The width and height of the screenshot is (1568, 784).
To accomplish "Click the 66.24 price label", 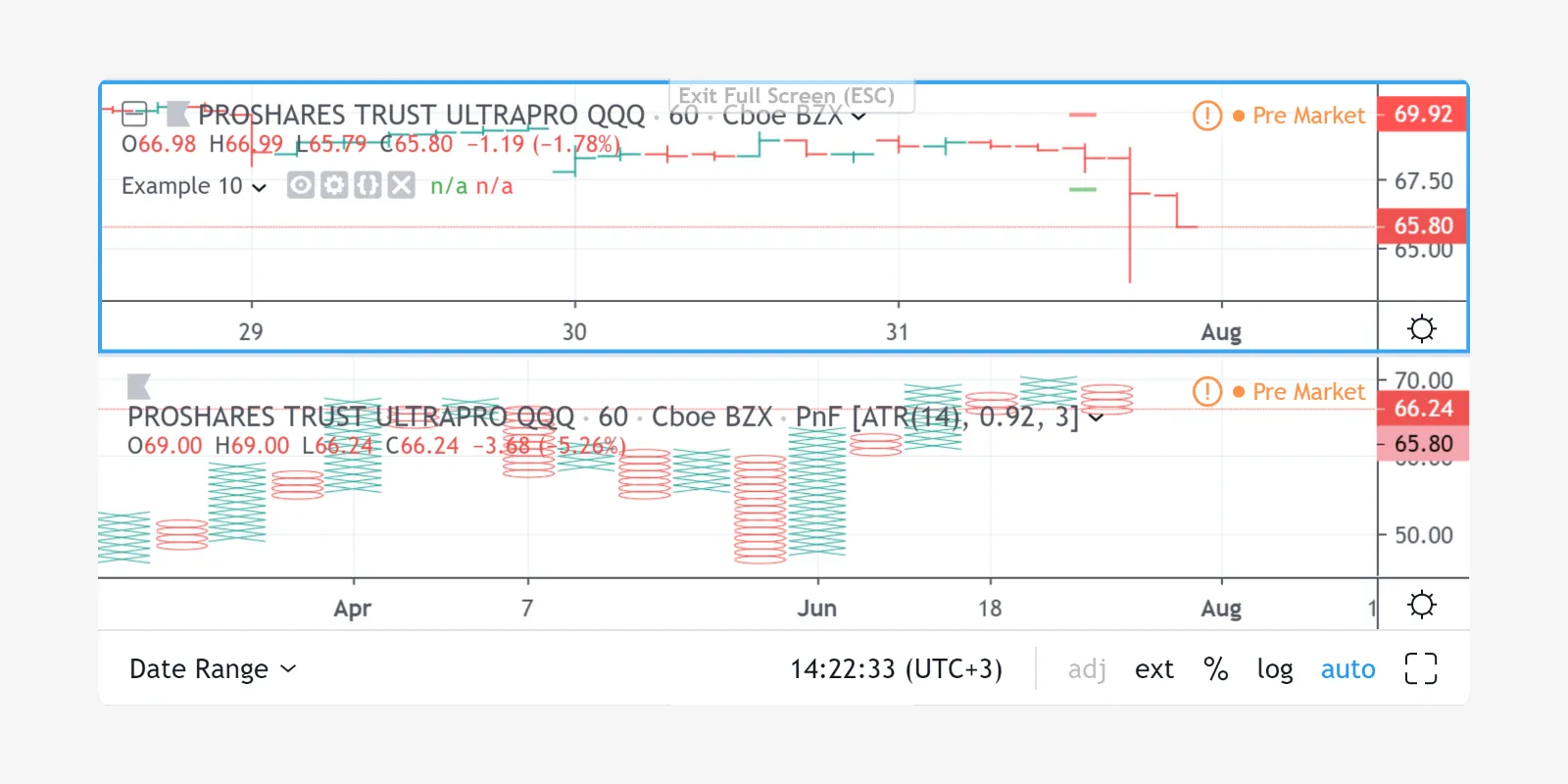I will pyautogui.click(x=1423, y=409).
